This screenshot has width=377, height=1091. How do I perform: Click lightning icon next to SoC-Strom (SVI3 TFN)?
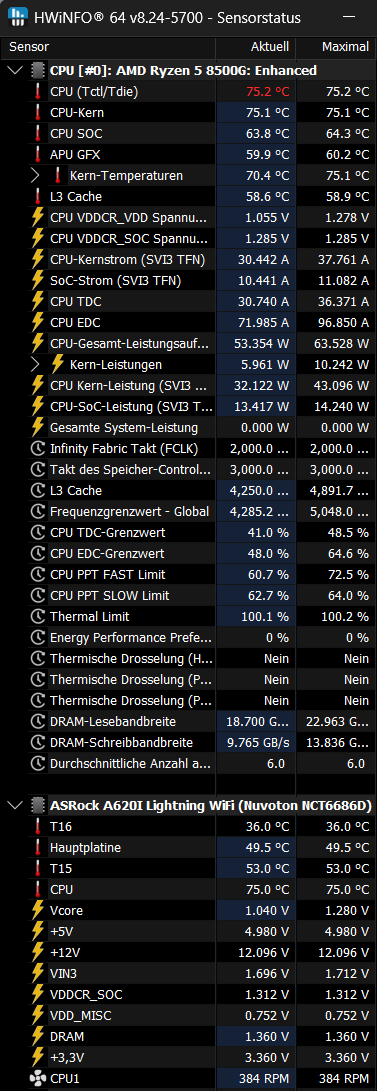38,280
